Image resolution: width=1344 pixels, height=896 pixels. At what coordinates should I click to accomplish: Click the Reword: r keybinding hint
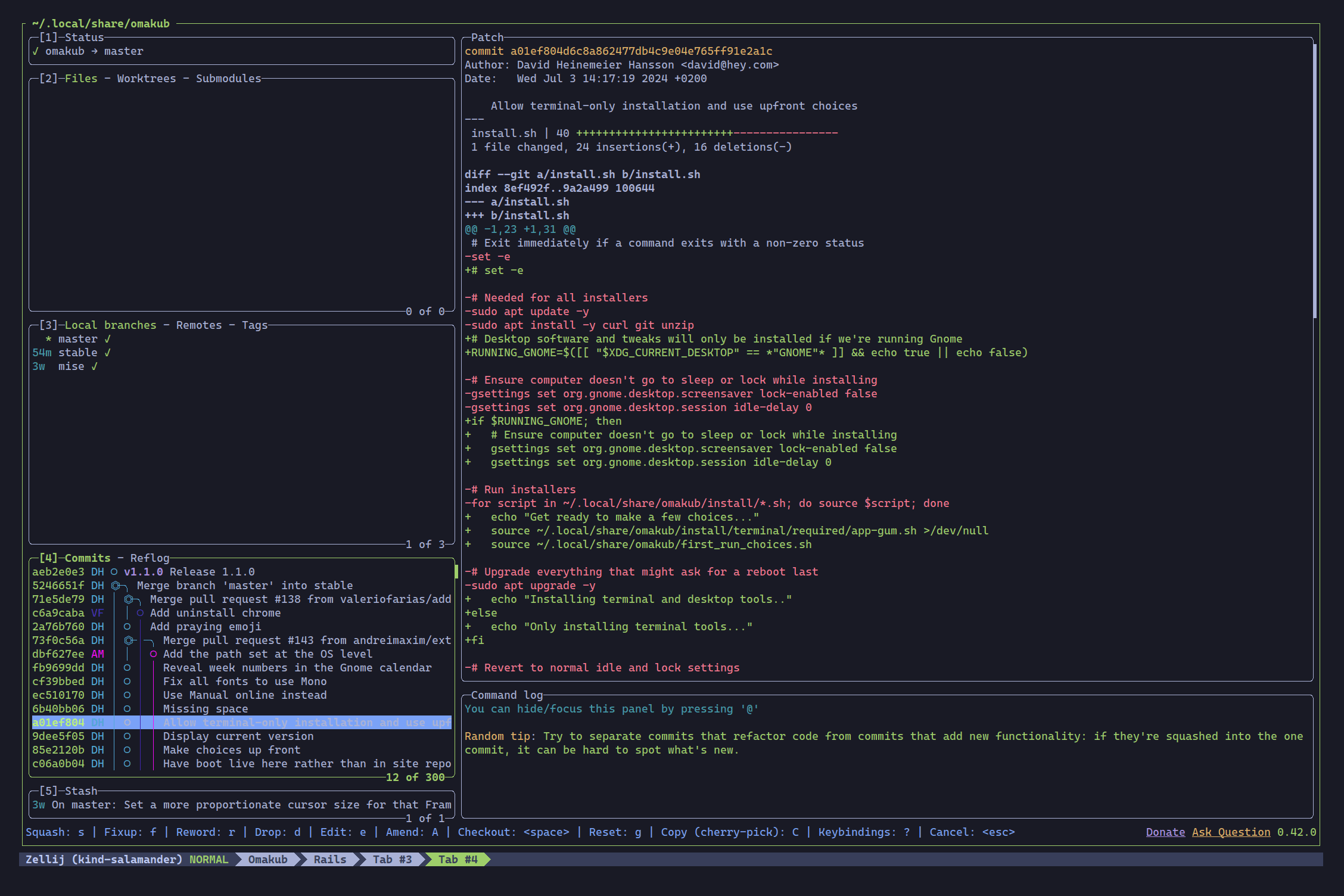[206, 832]
